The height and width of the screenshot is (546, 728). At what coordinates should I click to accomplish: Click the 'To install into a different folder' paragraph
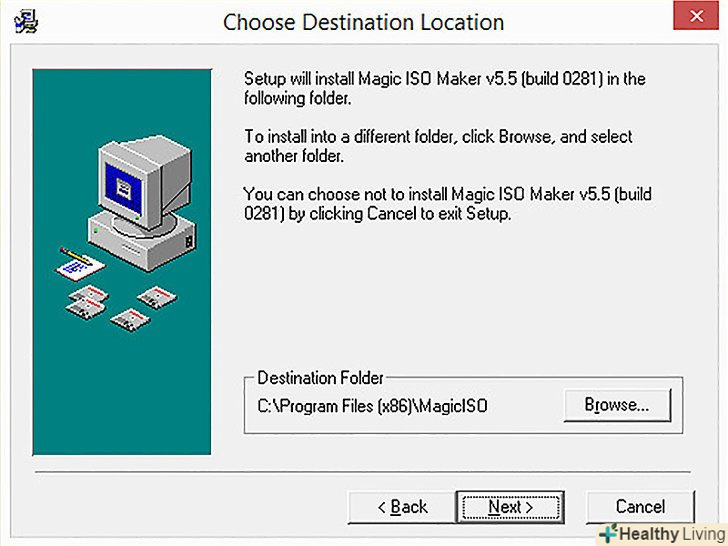pyautogui.click(x=438, y=146)
